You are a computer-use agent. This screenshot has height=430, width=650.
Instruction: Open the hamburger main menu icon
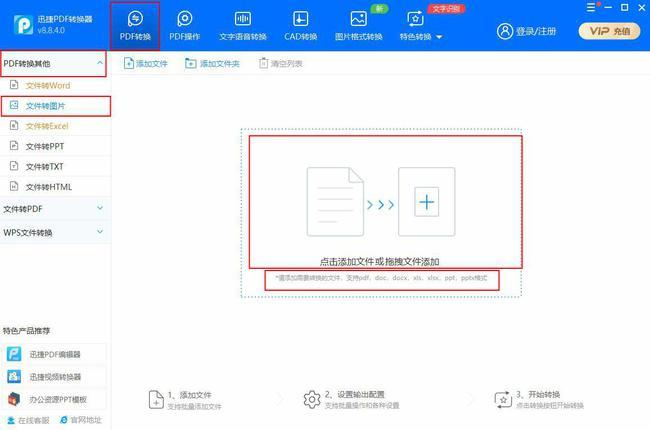(591, 7)
